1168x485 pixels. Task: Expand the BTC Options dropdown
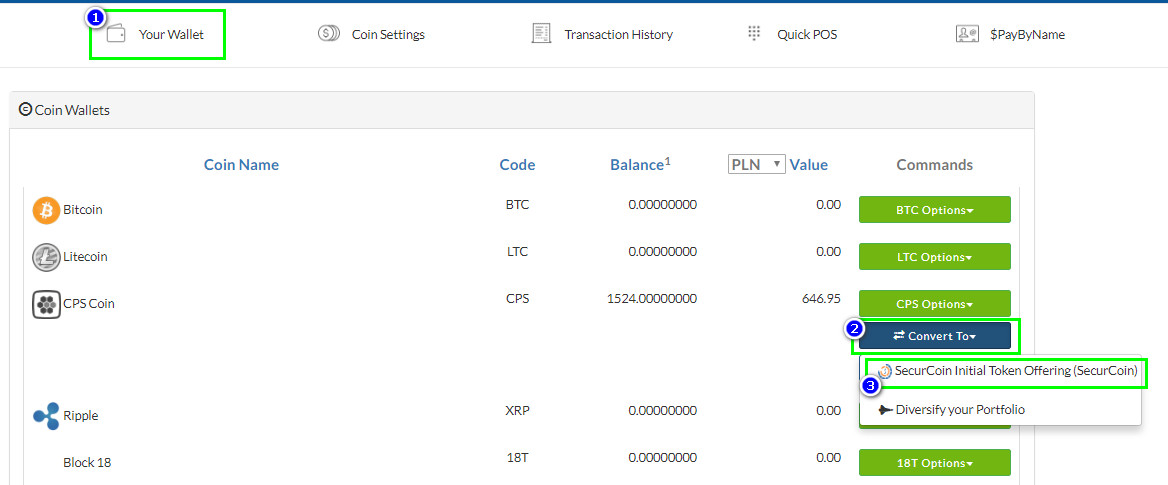pos(935,210)
